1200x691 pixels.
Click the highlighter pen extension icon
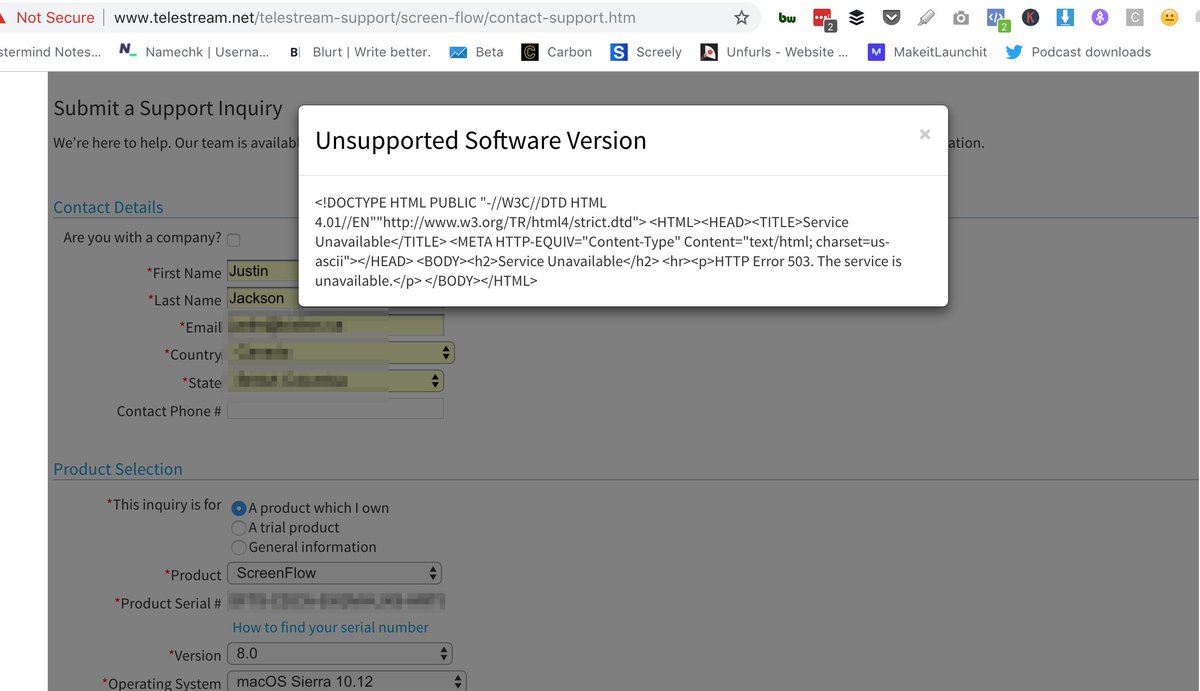(x=926, y=18)
